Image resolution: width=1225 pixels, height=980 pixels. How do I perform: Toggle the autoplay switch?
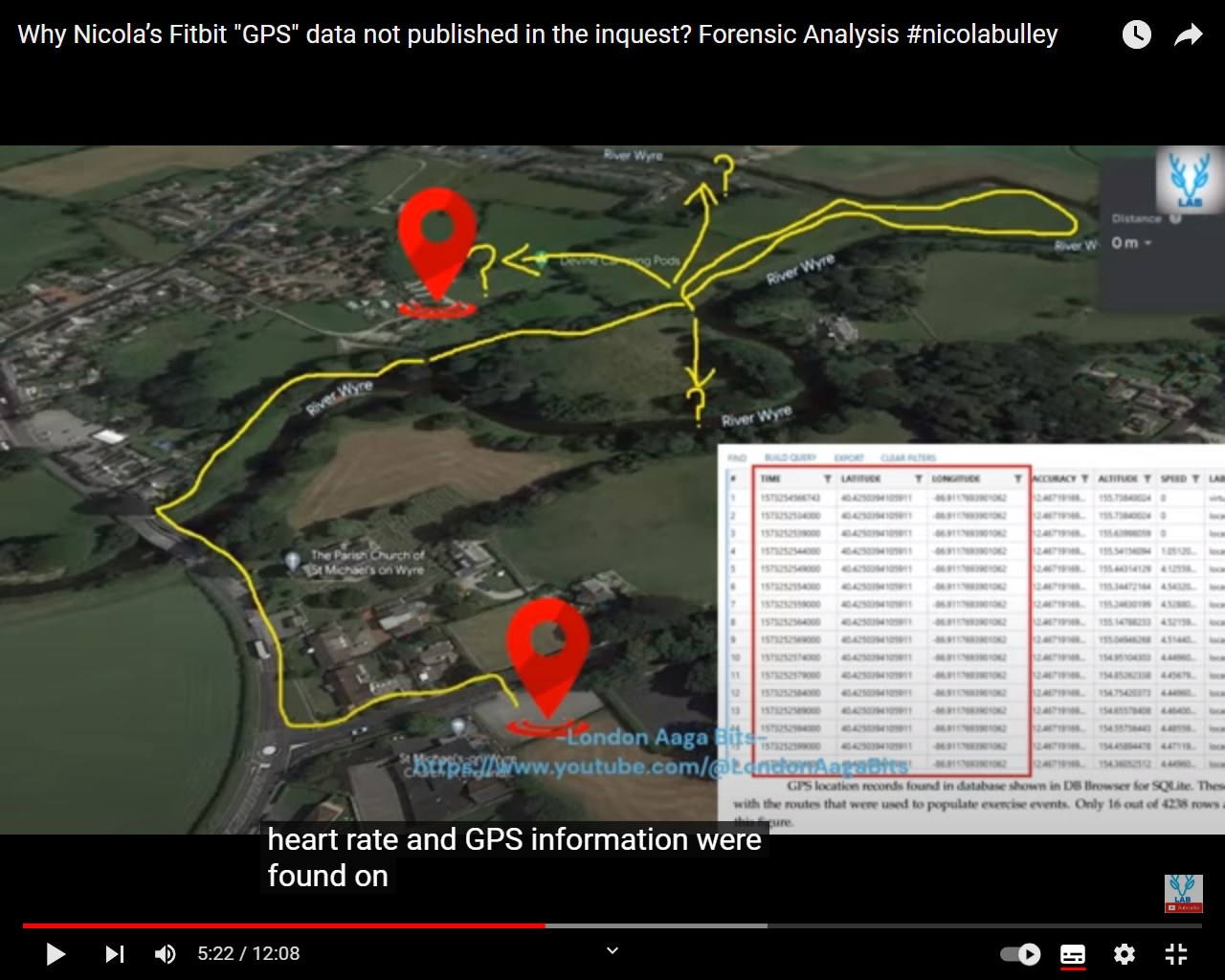[x=1020, y=954]
